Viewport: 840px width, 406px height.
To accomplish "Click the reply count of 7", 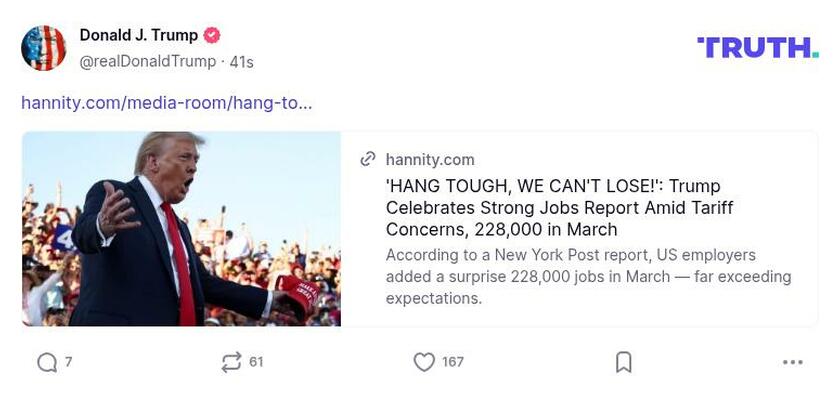I will click(68, 362).
